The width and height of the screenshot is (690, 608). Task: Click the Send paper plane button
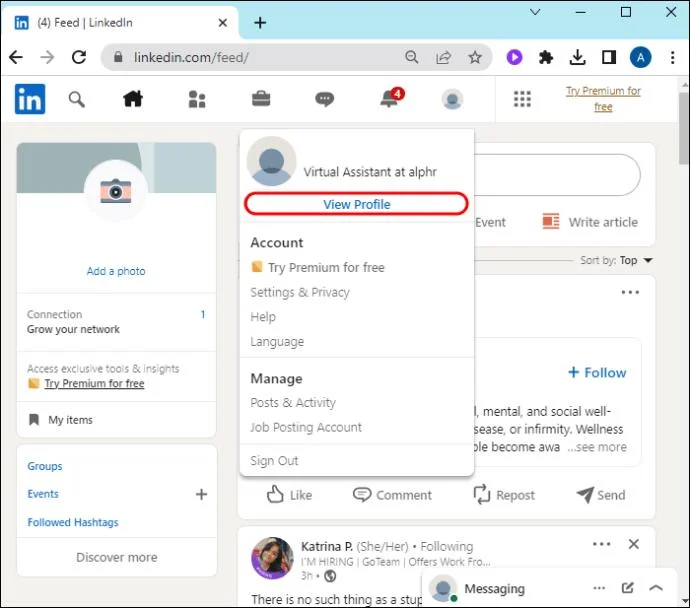pos(601,495)
